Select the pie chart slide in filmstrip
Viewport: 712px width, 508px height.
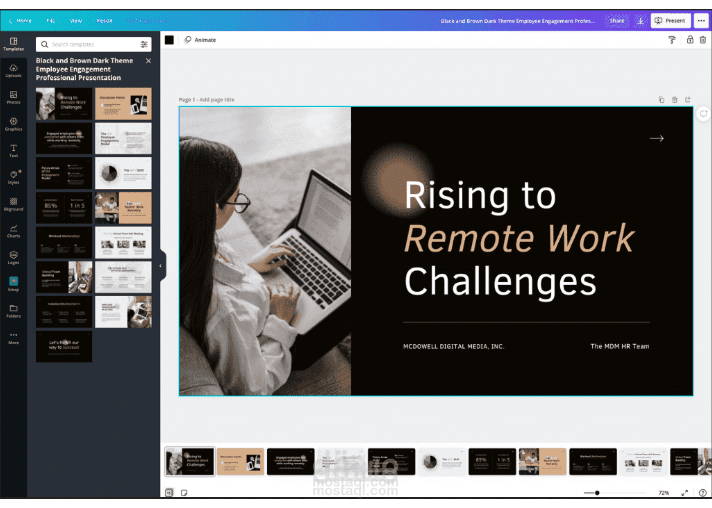(442, 462)
